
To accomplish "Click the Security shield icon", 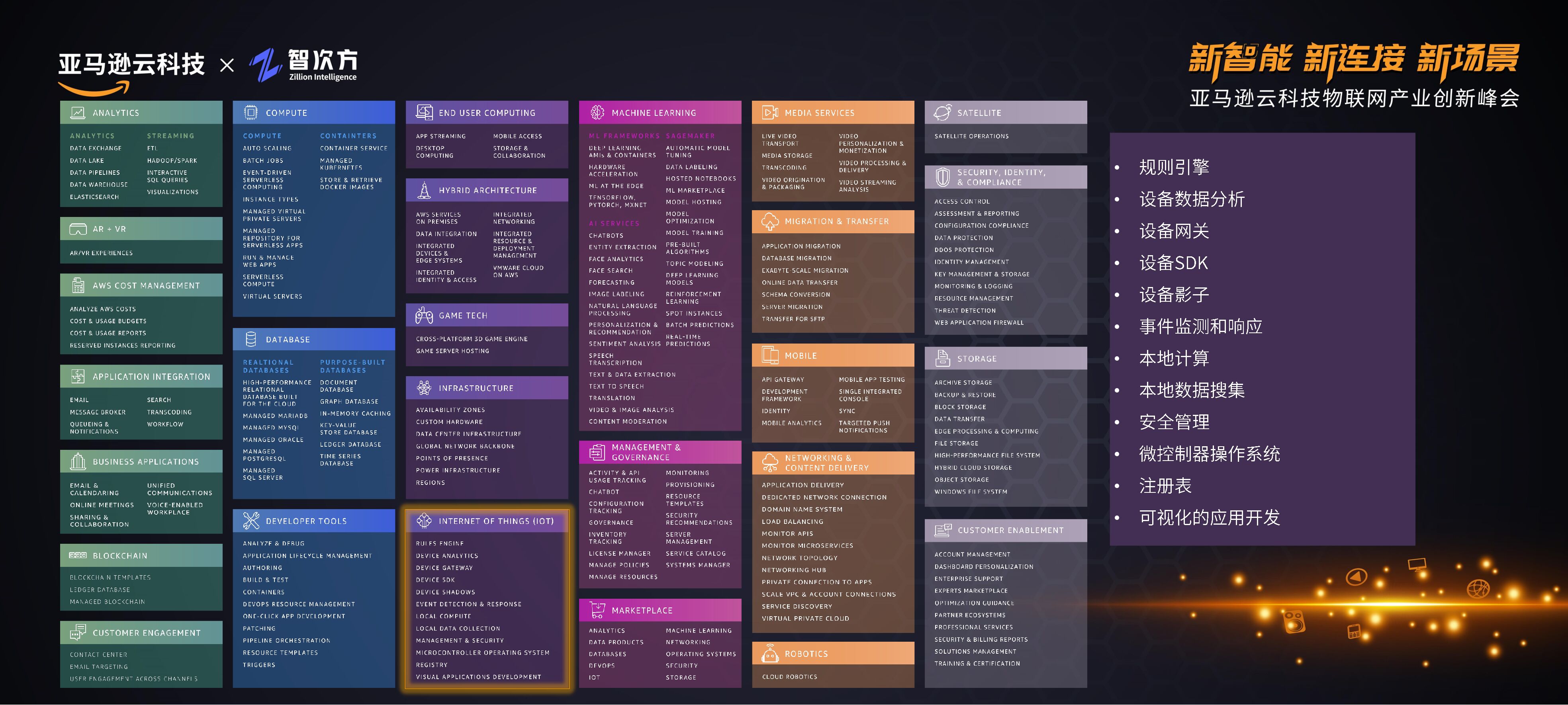I will pyautogui.click(x=942, y=177).
